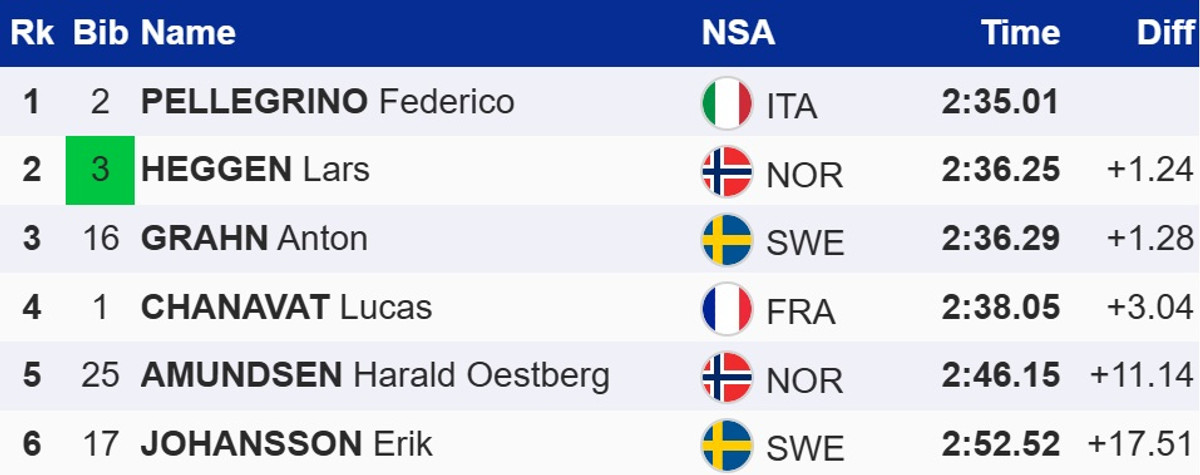This screenshot has height=475, width=1200.
Task: Click AMUNDSEN Harald Oestberg's name
Action: click(x=375, y=375)
